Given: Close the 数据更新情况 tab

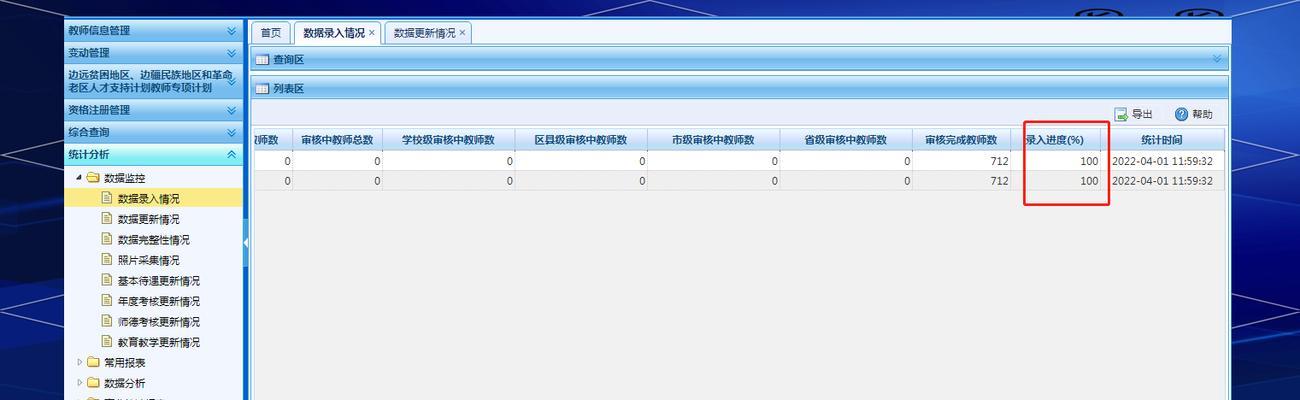Looking at the screenshot, I should 462,33.
